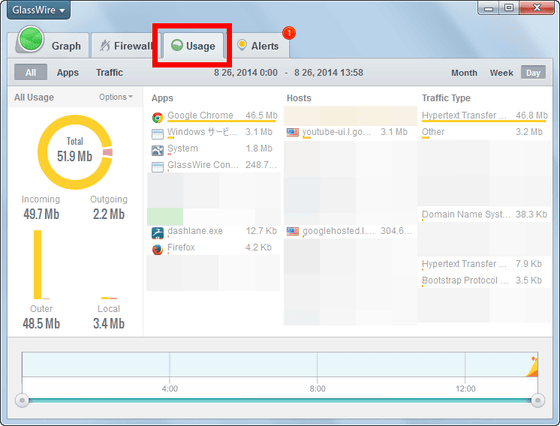The width and height of the screenshot is (560, 426).
Task: Select the Other 3.2 Mb traffic type
Action: (482, 132)
